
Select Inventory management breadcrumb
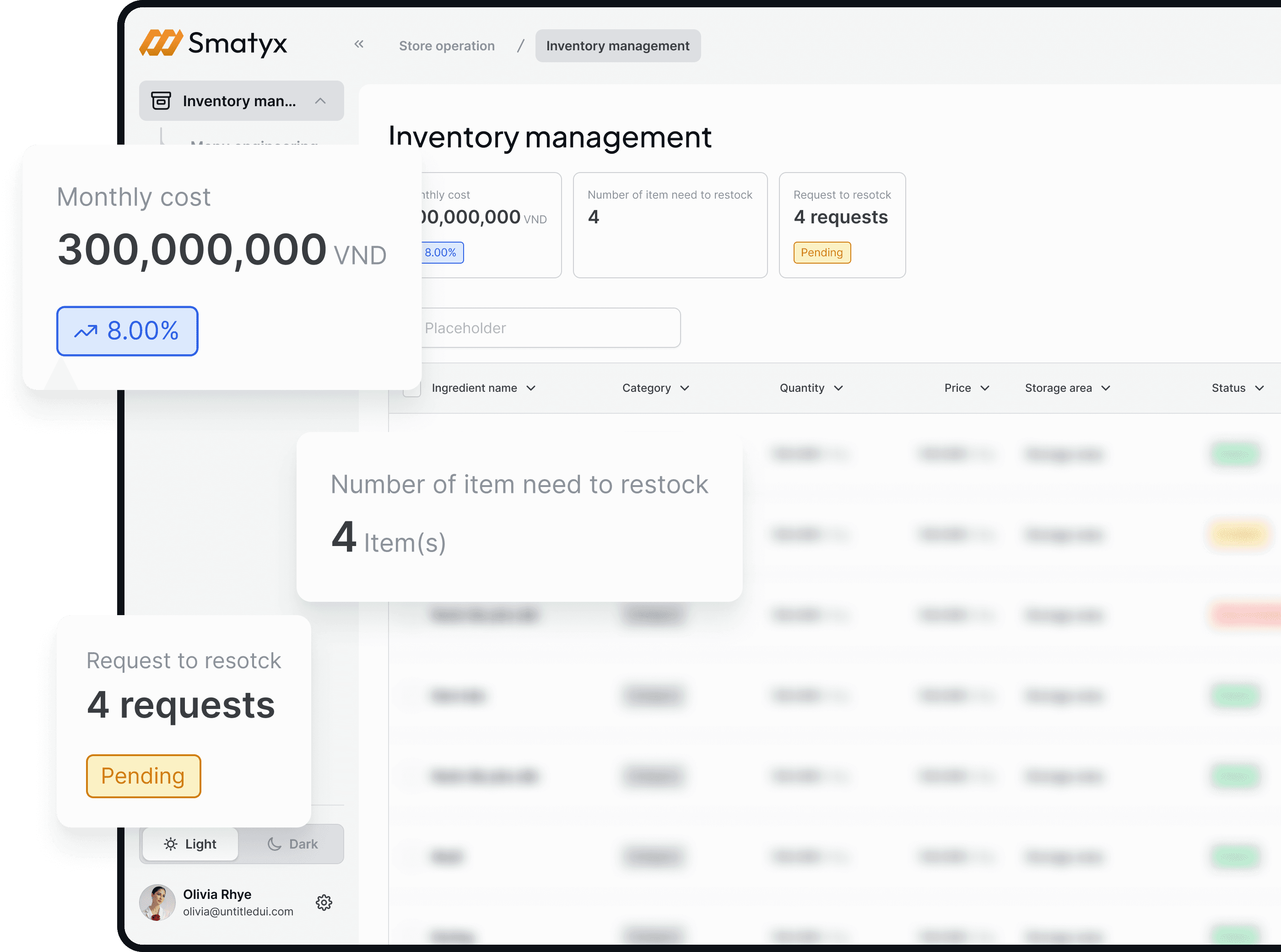click(618, 46)
